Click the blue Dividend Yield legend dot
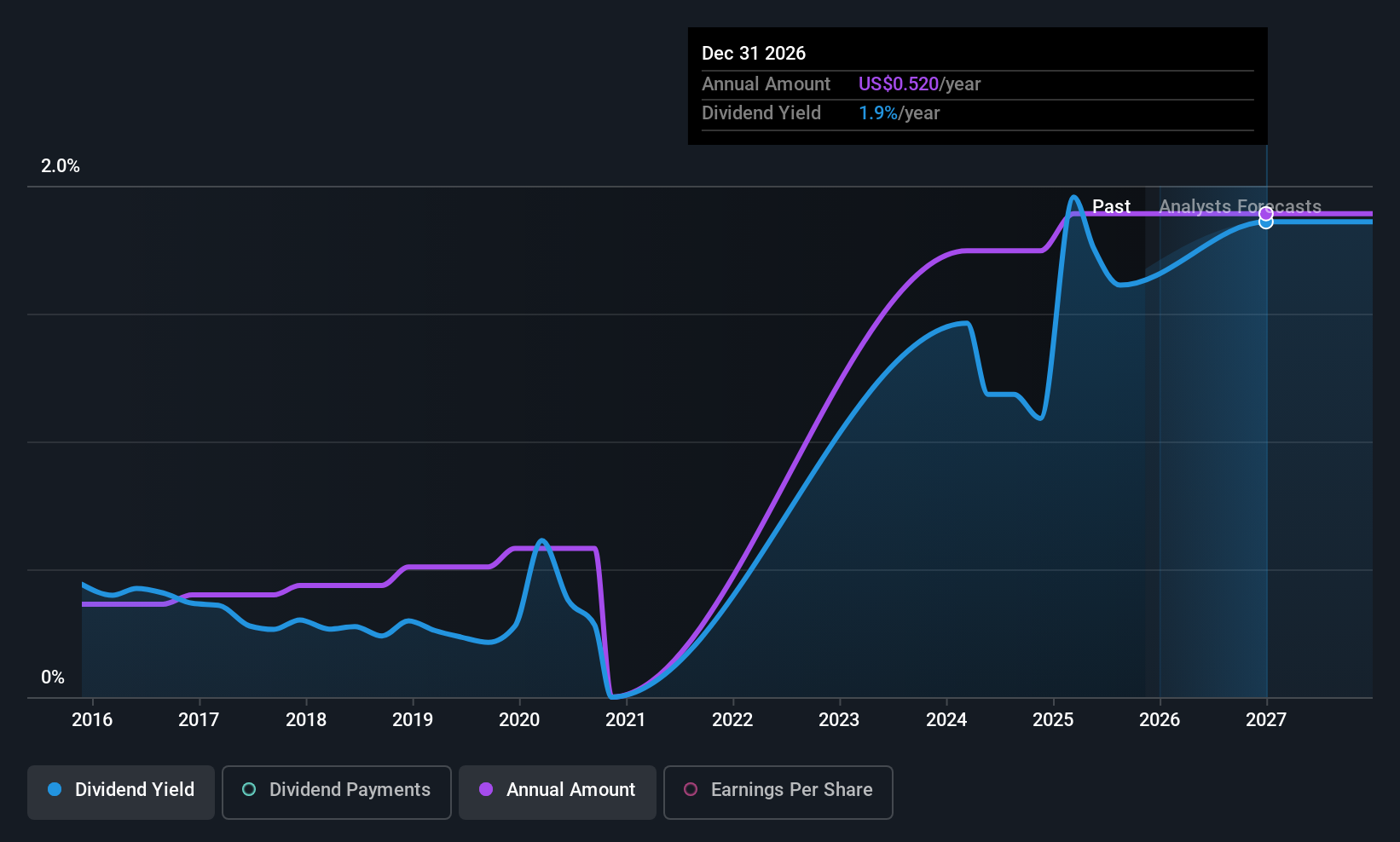Screen dimensions: 1400x842 [55, 789]
